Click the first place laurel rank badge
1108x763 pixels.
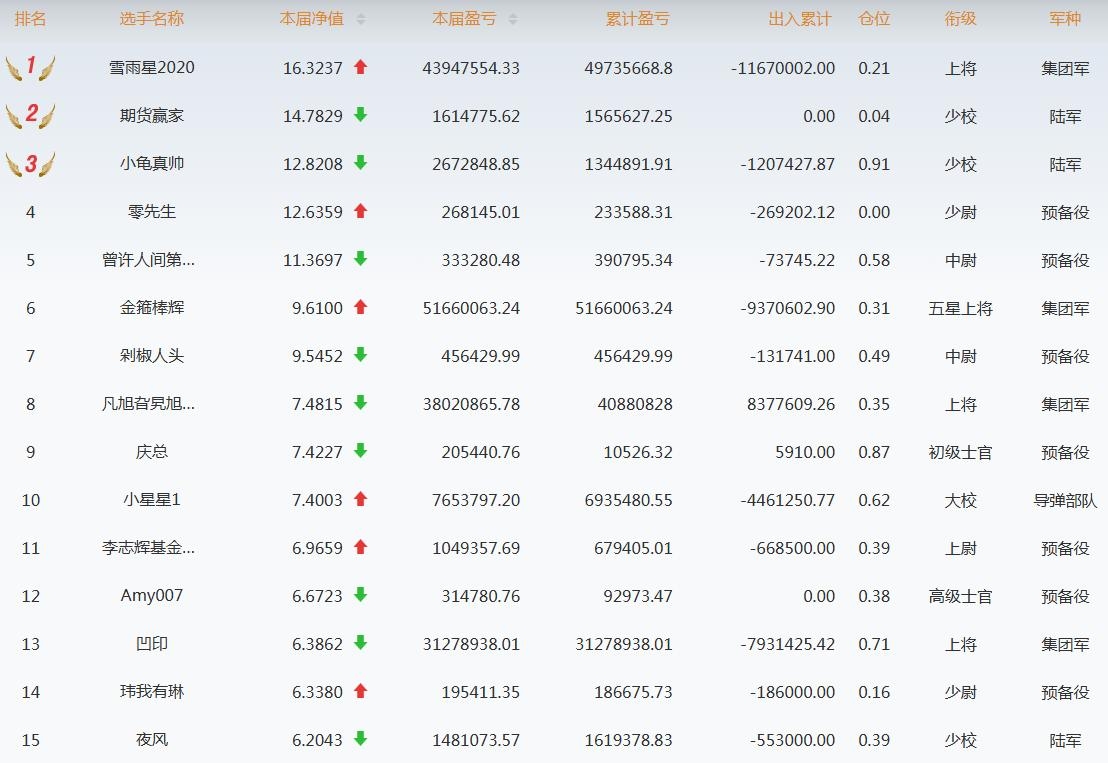(x=30, y=68)
